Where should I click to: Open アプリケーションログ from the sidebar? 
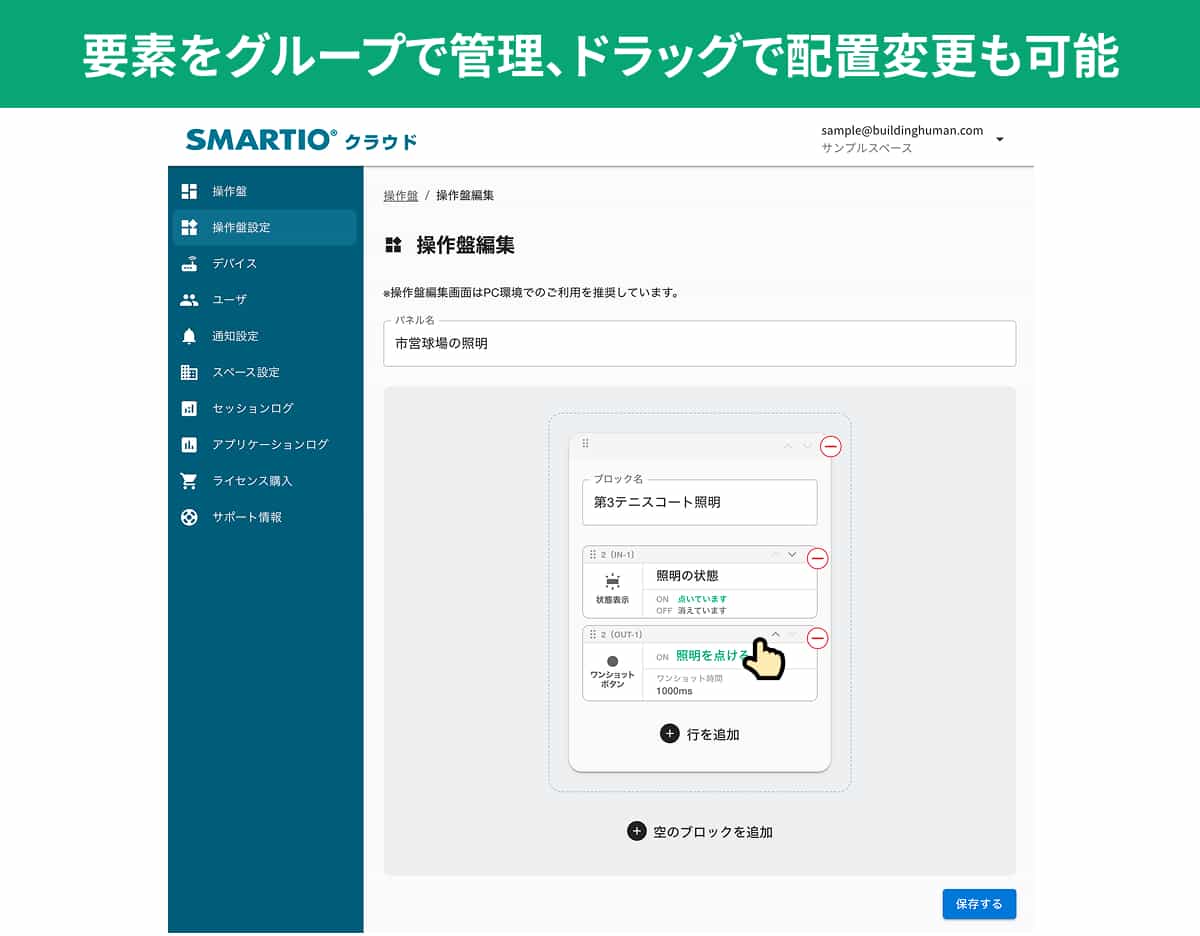click(x=269, y=444)
